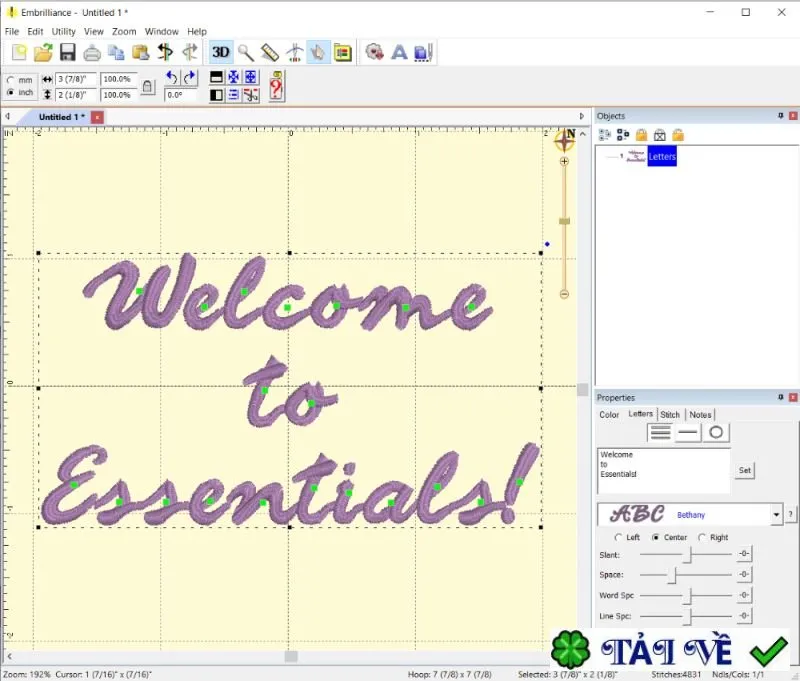Adjust the Space slider
This screenshot has width=800, height=681.
(673, 575)
